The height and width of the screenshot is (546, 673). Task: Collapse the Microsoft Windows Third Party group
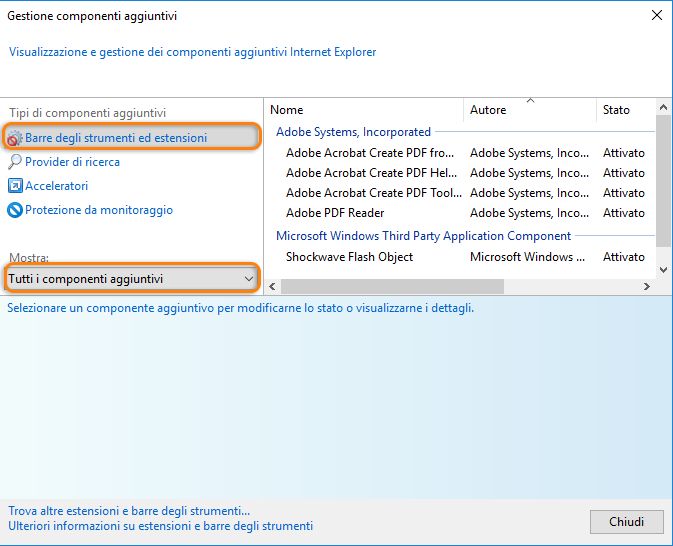pos(423,236)
